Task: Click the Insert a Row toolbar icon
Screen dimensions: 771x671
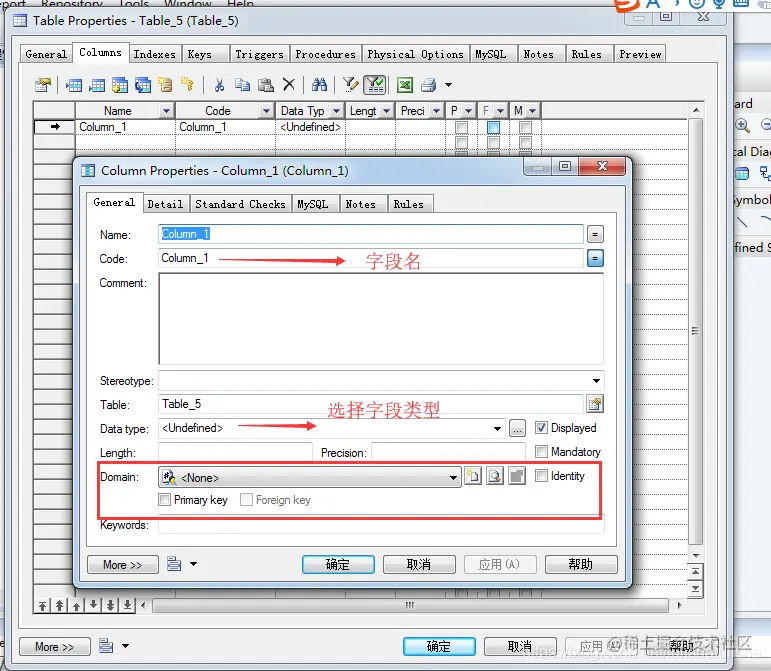Action: point(73,85)
